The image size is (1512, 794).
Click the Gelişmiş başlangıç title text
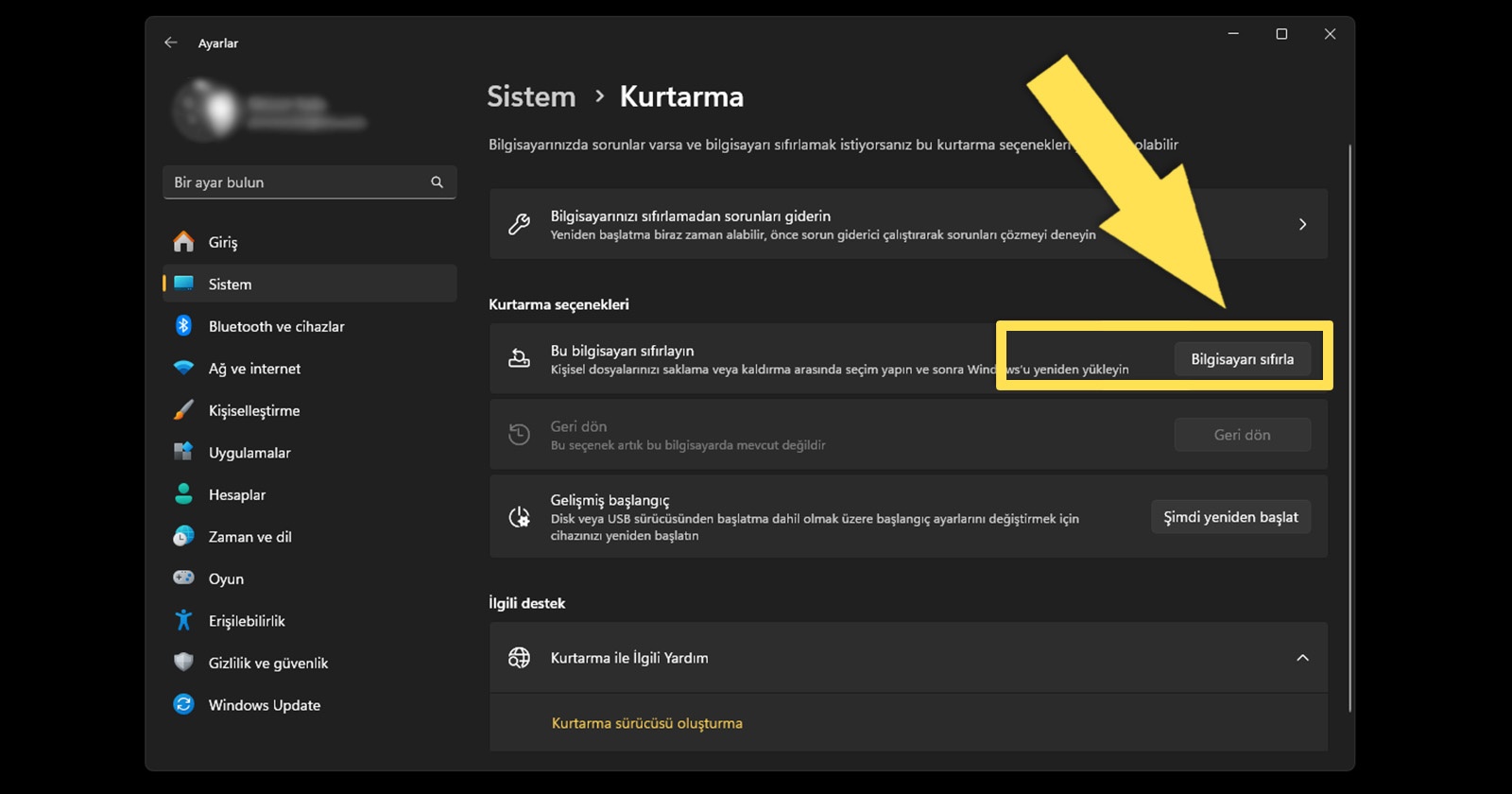tap(610, 500)
